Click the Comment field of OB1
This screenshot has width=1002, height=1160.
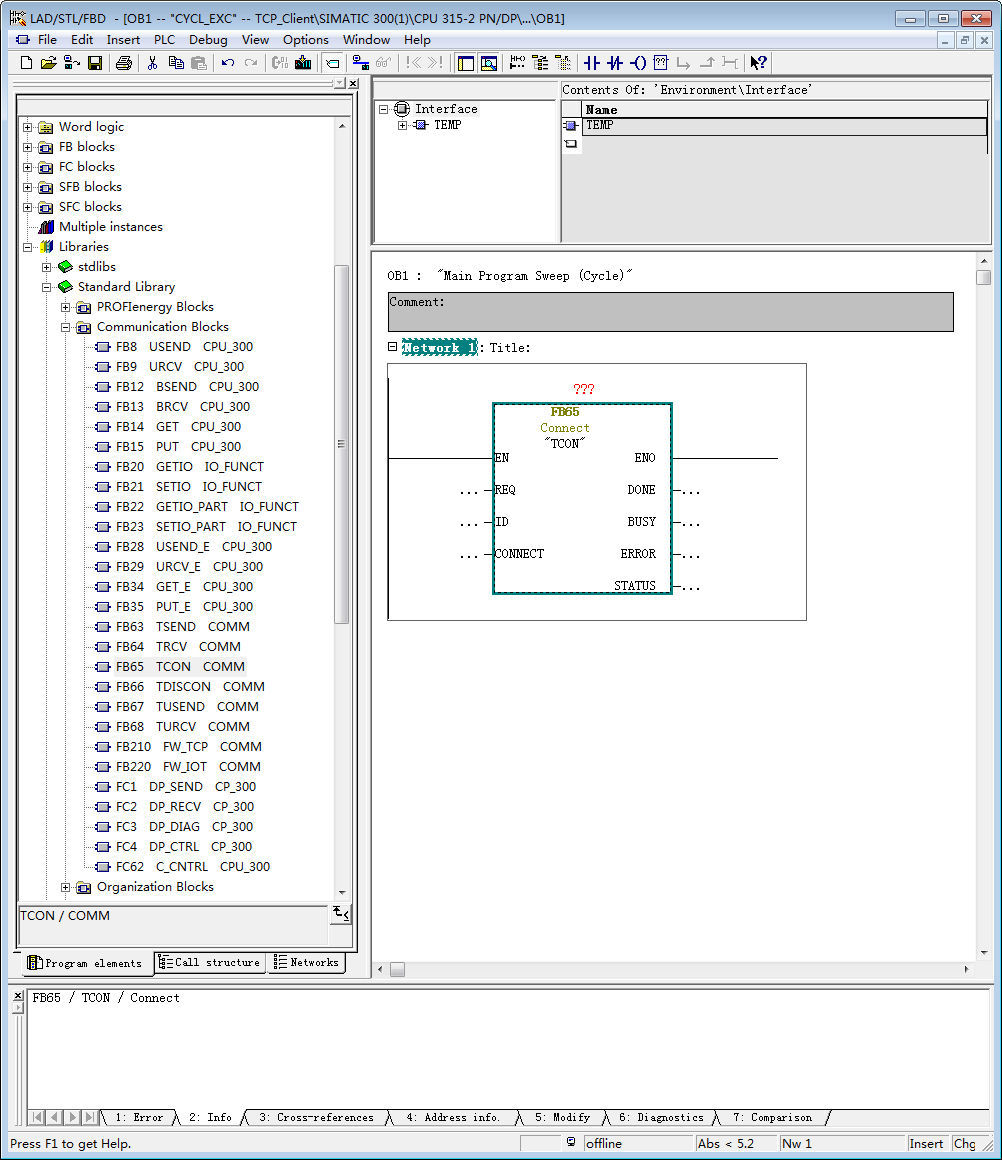pos(670,311)
